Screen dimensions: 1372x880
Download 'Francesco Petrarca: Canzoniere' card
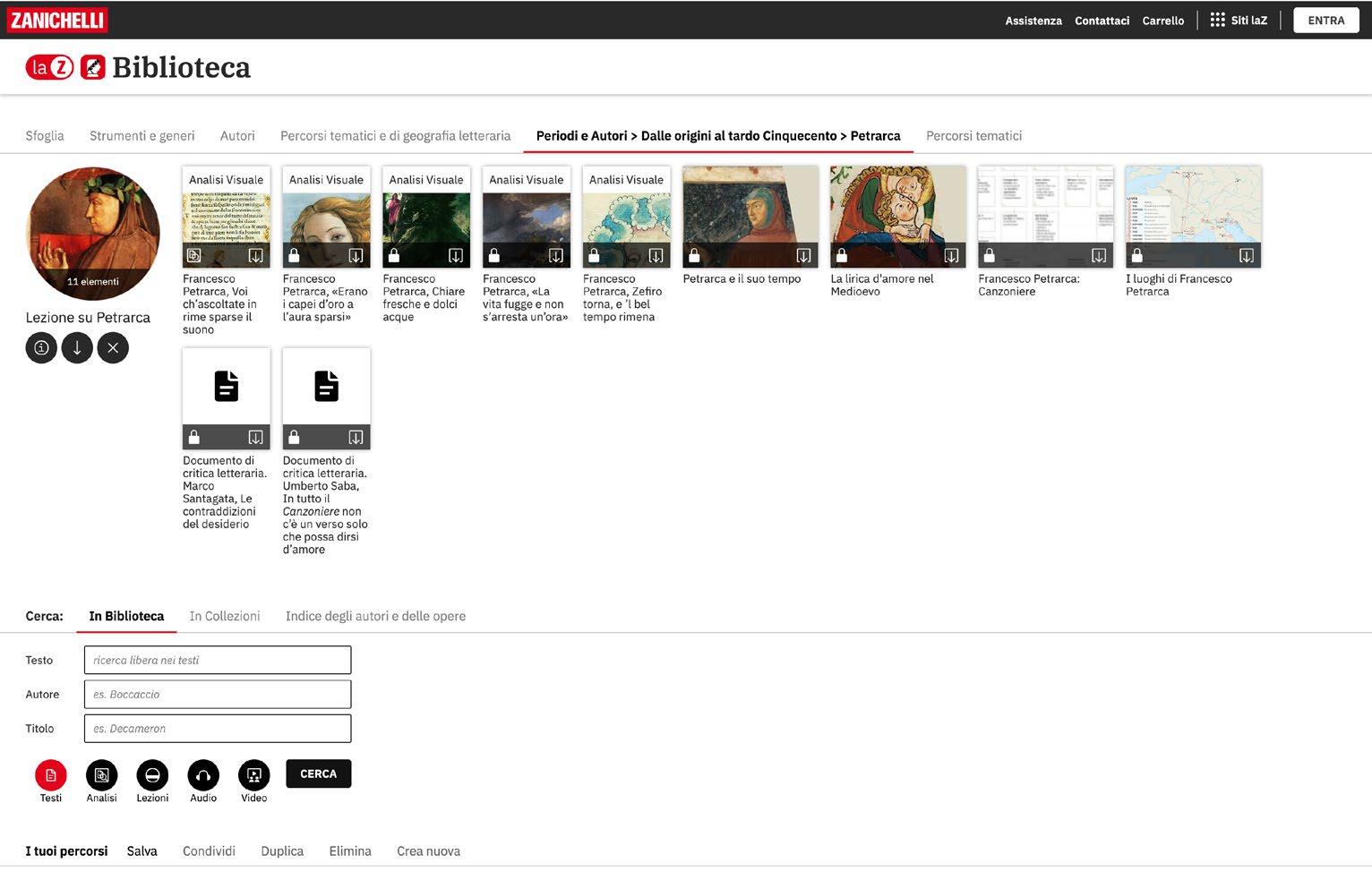1099,256
